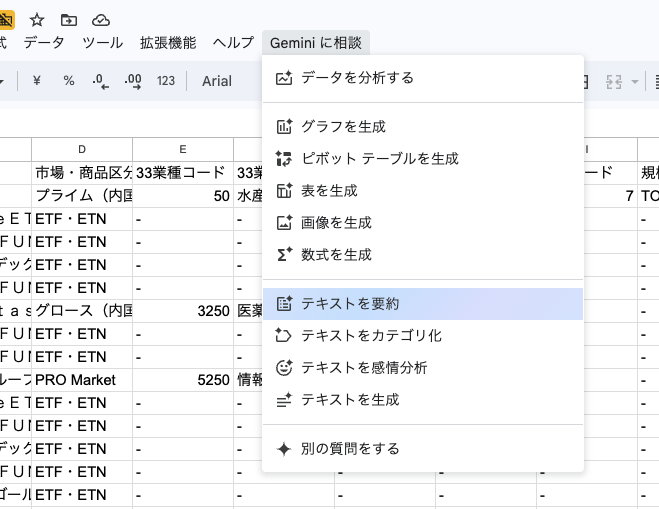Image resolution: width=659 pixels, height=509 pixels.
Task: Select テキストをカテゴリ化
Action: [423, 336]
